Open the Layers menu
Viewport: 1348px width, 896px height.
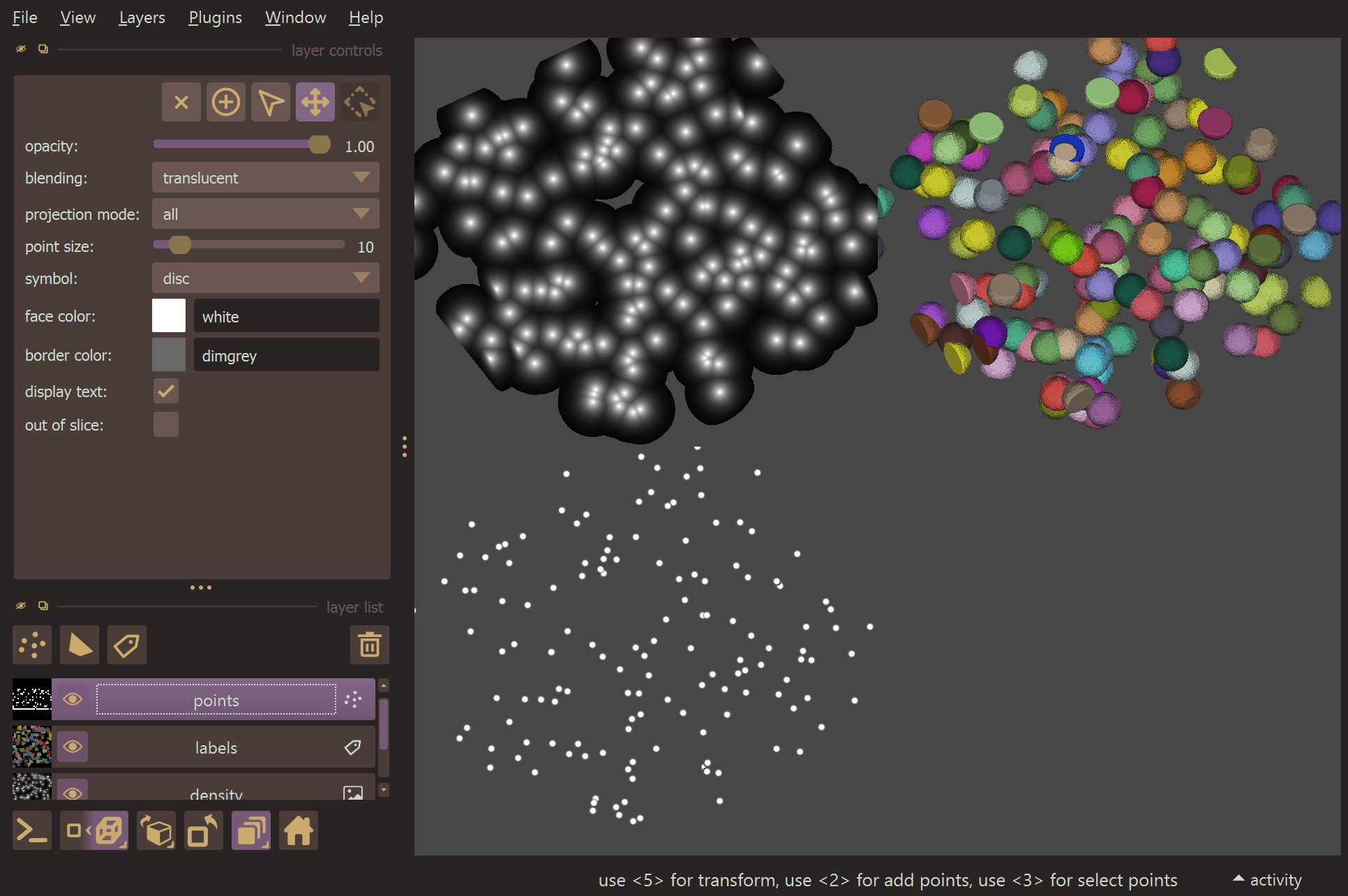pos(142,17)
